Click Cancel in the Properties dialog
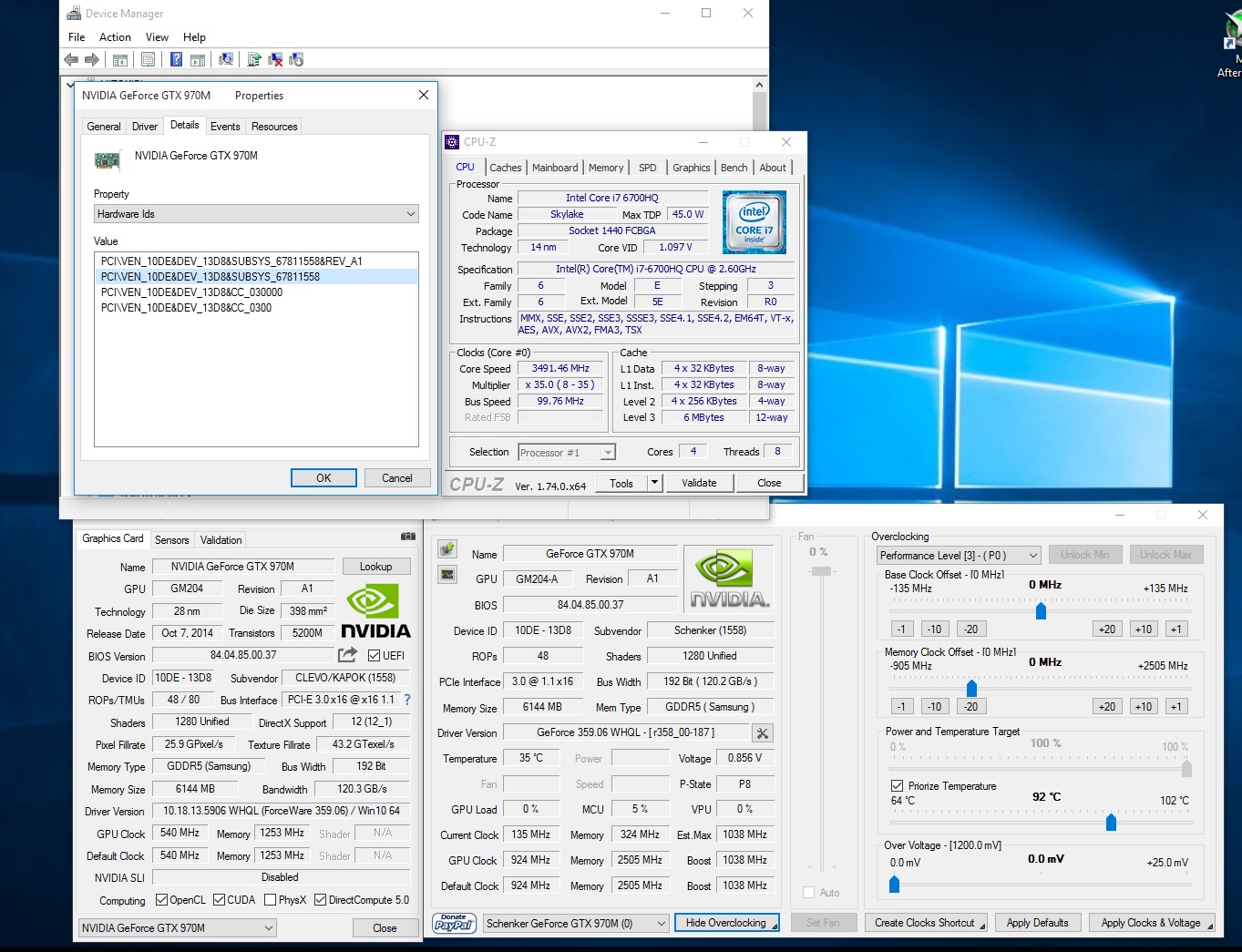The height and width of the screenshot is (952, 1242). (x=397, y=478)
